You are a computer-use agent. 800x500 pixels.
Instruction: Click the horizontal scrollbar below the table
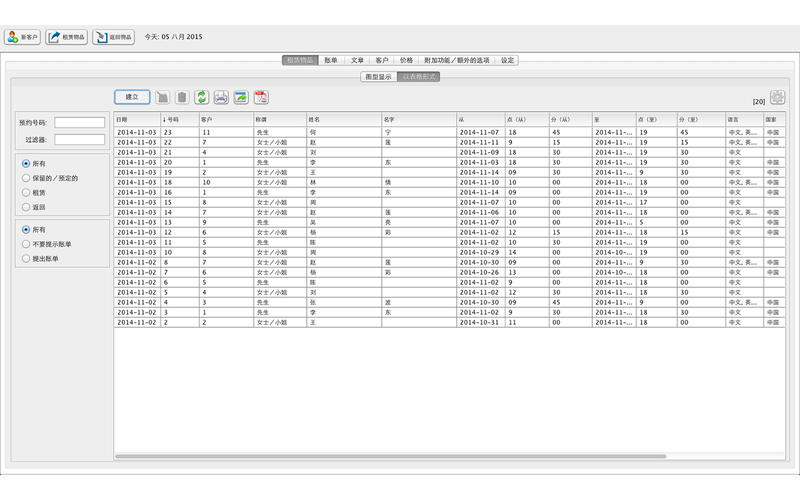(391, 456)
